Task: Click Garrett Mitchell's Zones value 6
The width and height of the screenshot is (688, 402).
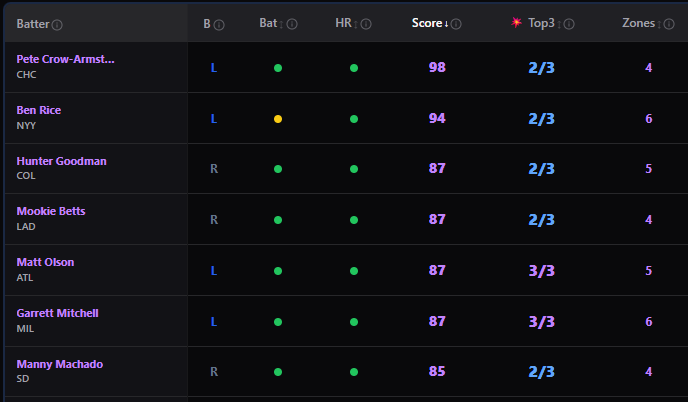Action: point(649,322)
